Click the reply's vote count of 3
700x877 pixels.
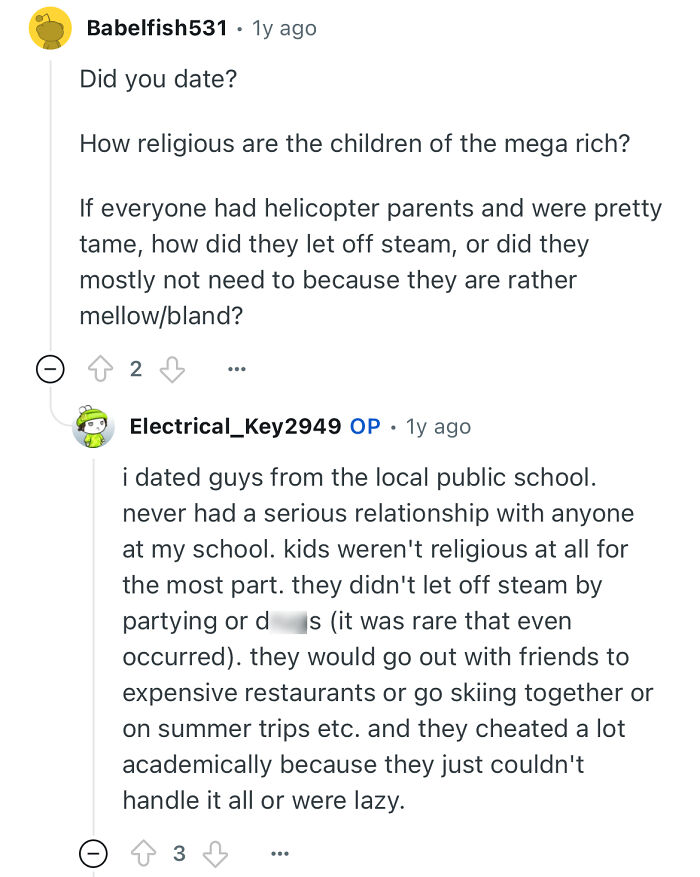[x=179, y=853]
